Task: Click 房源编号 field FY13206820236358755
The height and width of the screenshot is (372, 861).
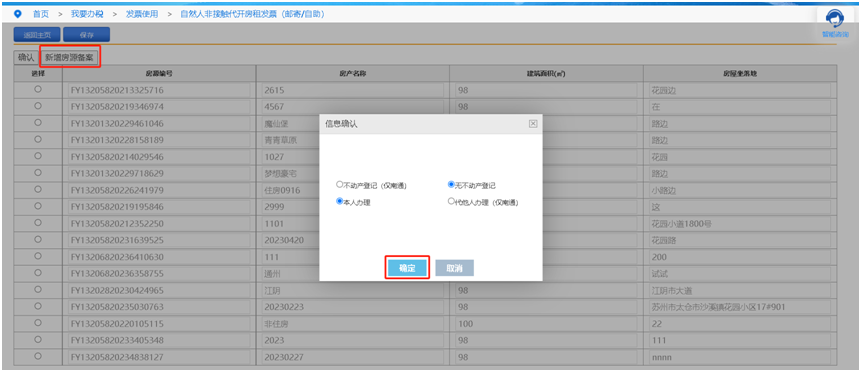Action: (x=159, y=274)
